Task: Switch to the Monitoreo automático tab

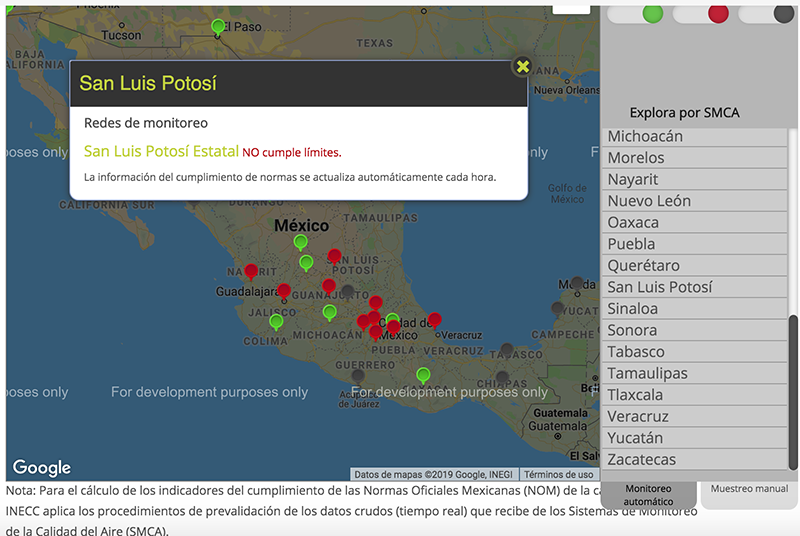Action: (x=648, y=495)
